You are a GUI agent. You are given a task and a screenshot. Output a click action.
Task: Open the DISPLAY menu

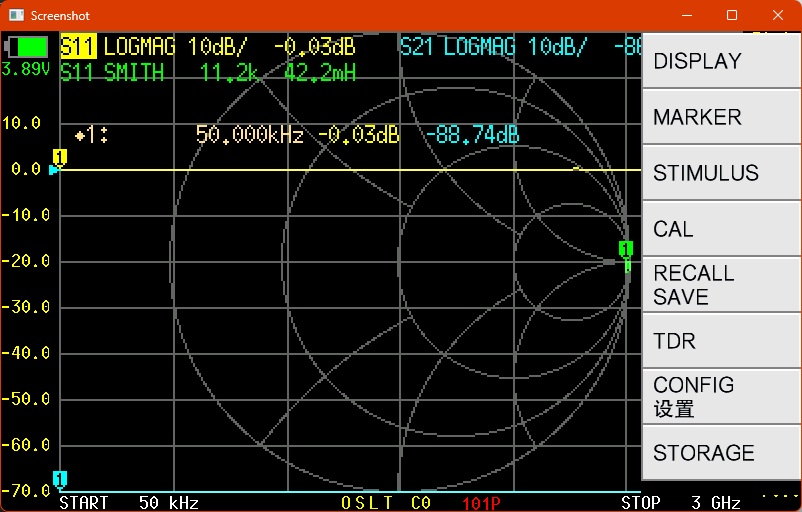720,61
